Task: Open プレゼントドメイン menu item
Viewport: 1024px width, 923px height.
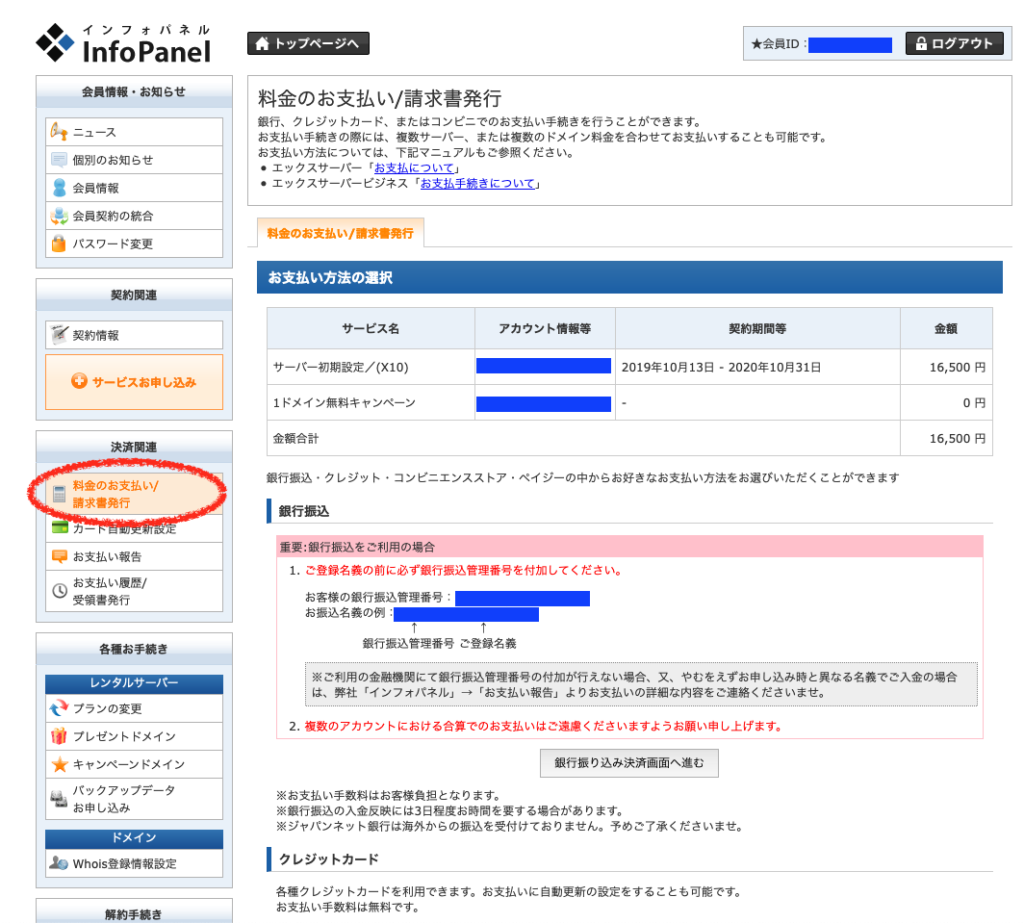Action: (134, 736)
